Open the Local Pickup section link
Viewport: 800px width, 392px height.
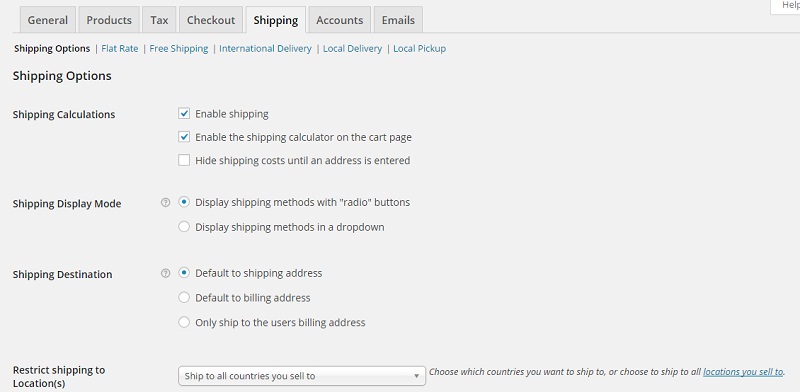pos(419,48)
